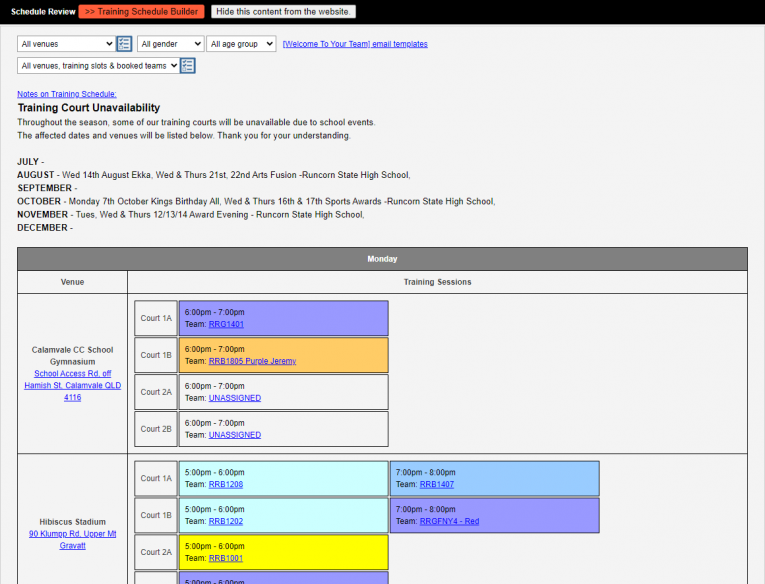Click Court 1A label under Hibiscus Stadium
The height and width of the screenshot is (584, 765).
(x=156, y=479)
